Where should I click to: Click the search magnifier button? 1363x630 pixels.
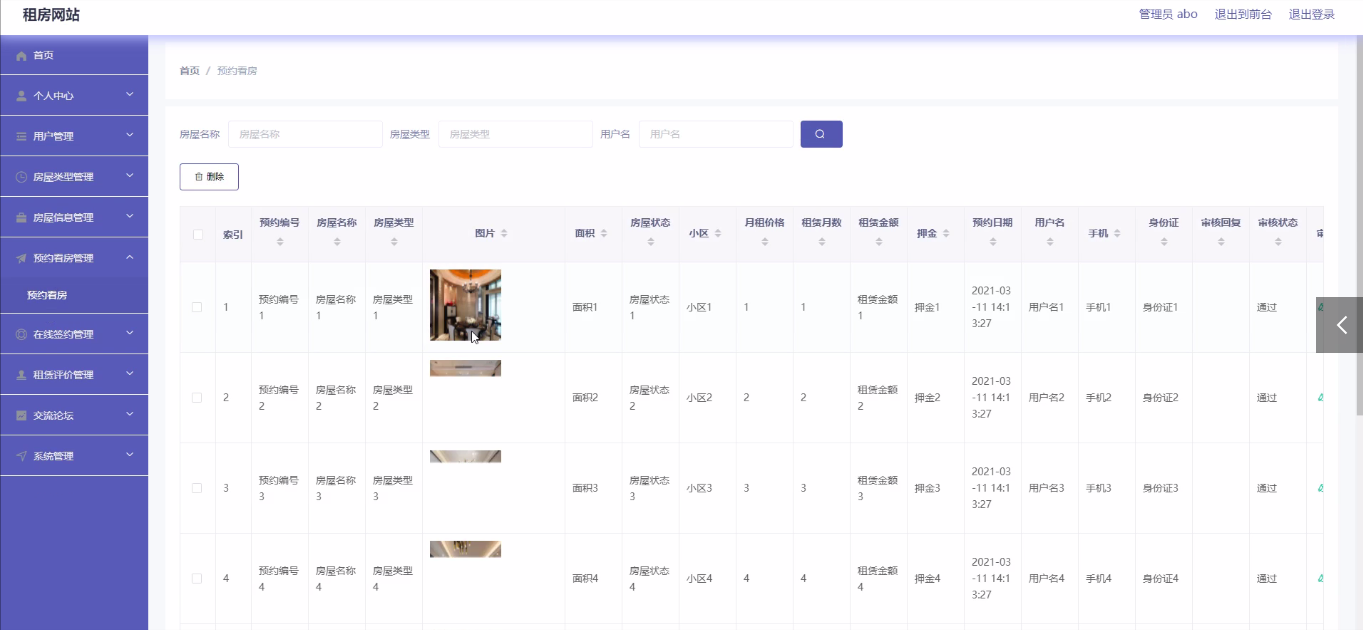821,134
